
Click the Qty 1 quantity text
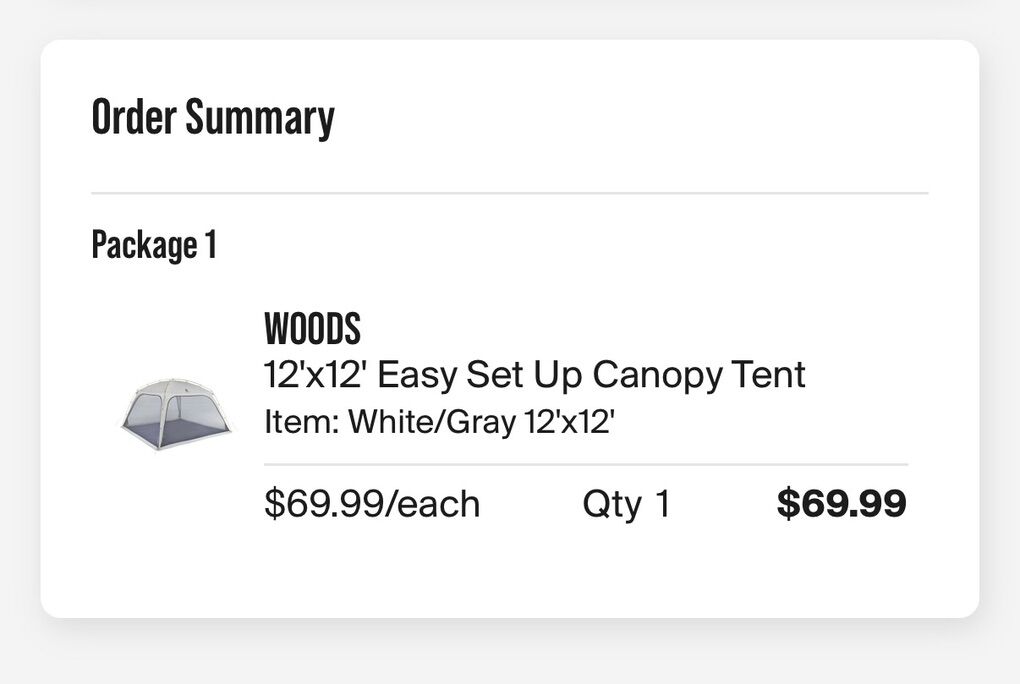click(x=626, y=504)
